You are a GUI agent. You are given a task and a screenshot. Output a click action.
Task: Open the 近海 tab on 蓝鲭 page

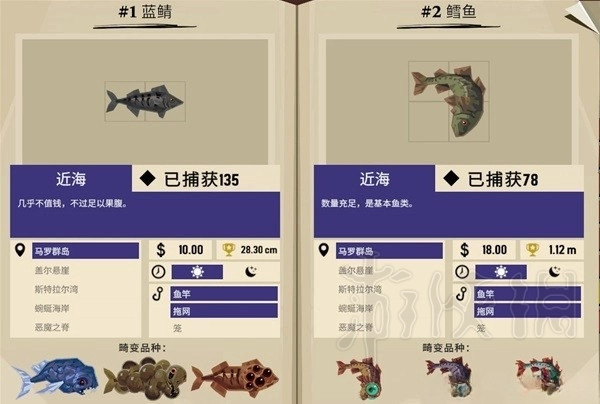point(71,179)
